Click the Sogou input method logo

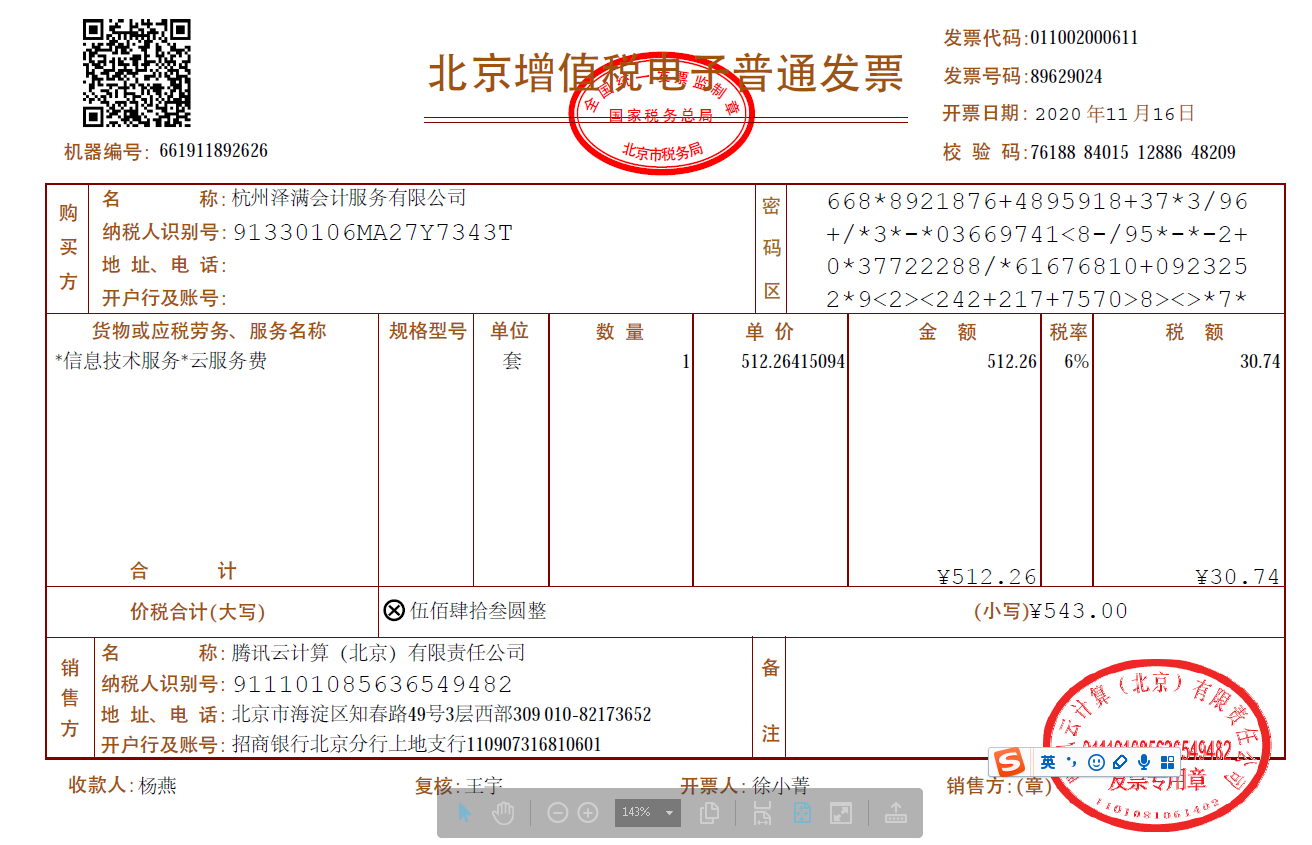tap(1010, 763)
